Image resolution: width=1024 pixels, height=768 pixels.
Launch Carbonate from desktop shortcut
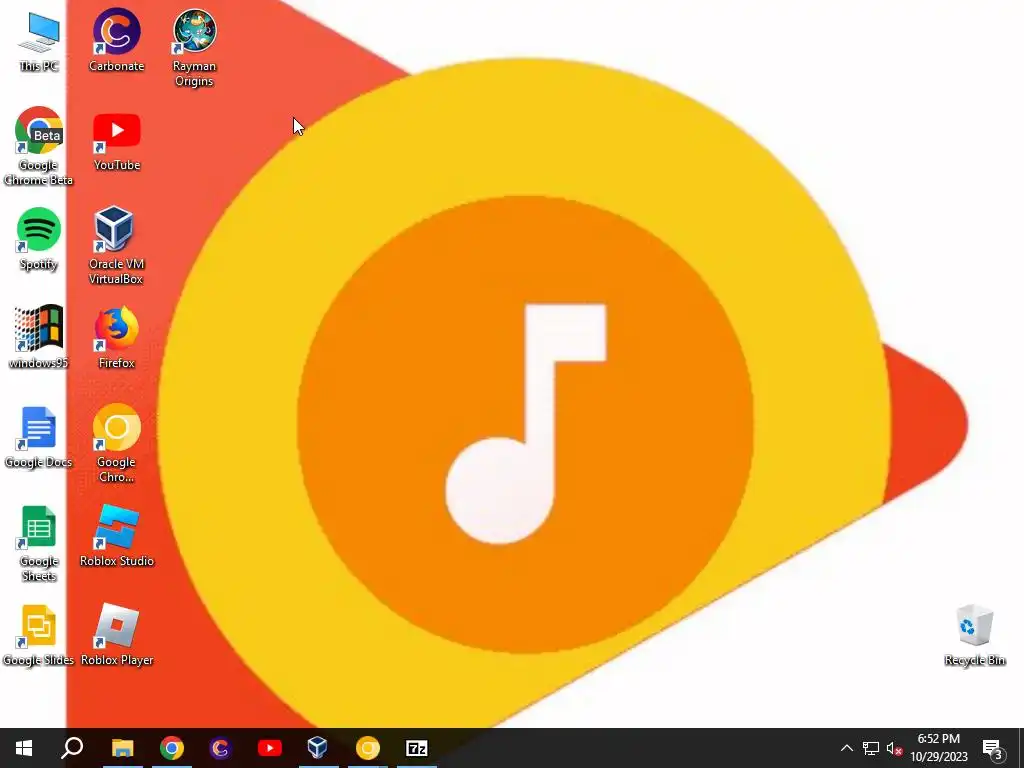tap(116, 40)
